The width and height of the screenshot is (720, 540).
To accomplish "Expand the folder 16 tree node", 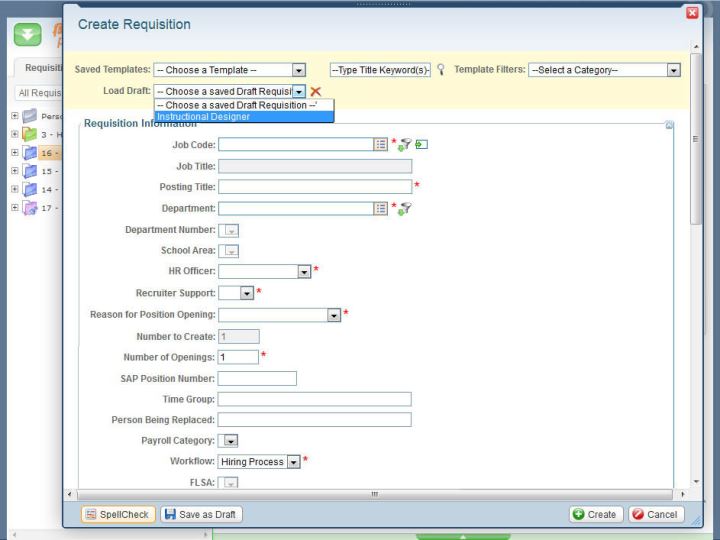I will pos(14,153).
